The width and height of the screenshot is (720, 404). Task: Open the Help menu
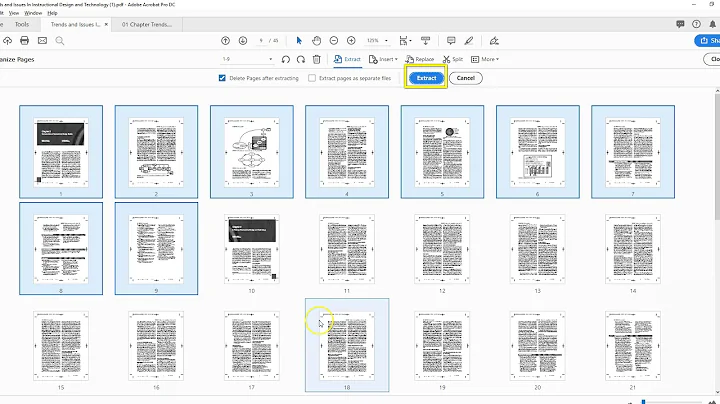click(x=52, y=13)
